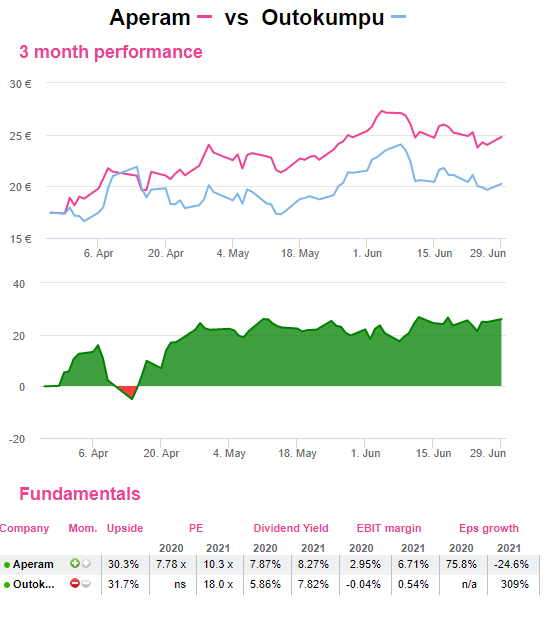Viewport: 545px width, 620px height.
Task: Click Outokumpu dividend yield 7.82%
Action: coord(313,584)
